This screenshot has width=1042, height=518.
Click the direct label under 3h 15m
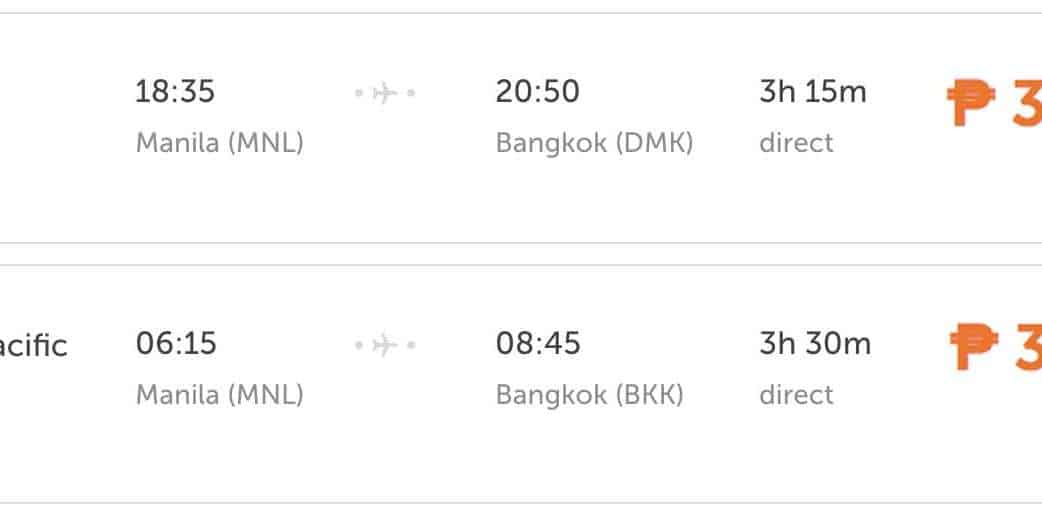click(x=796, y=143)
